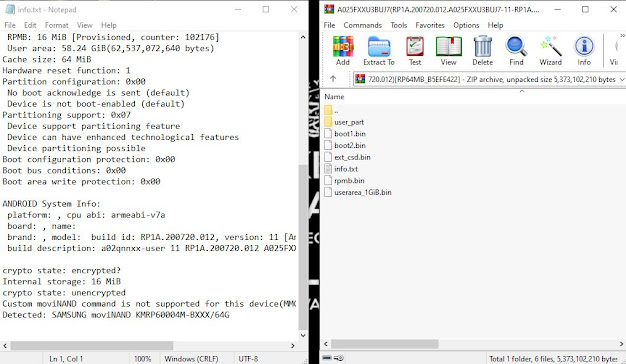Screen dimensions: 626x364
Task: Open the Notepad Format menu
Action: click(x=56, y=25)
